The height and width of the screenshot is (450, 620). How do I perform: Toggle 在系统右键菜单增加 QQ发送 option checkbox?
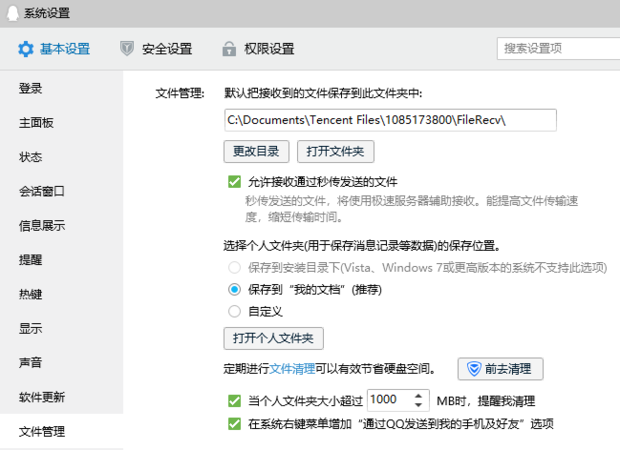pyautogui.click(x=234, y=424)
